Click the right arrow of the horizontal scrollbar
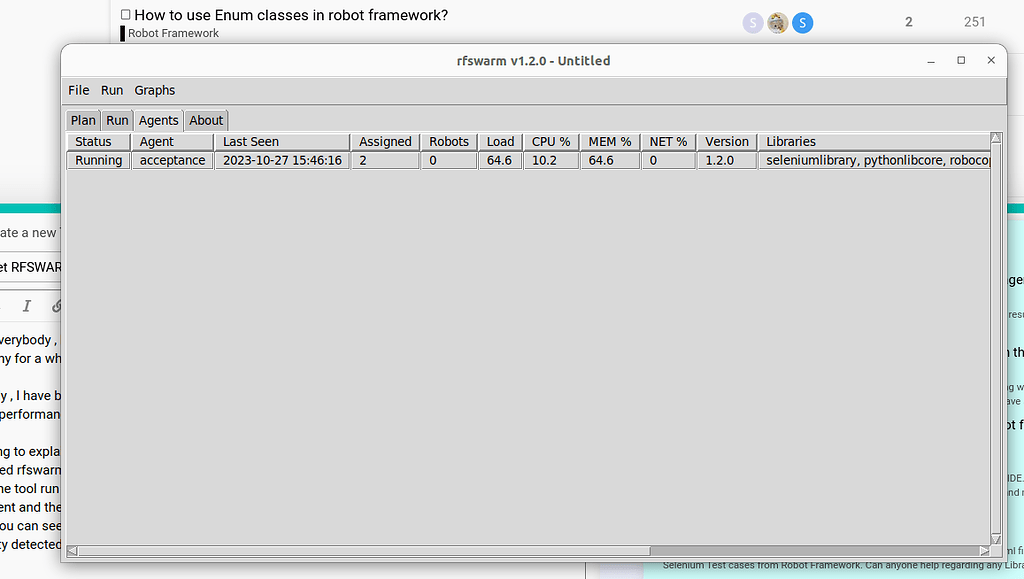This screenshot has width=1024, height=579. coord(984,550)
